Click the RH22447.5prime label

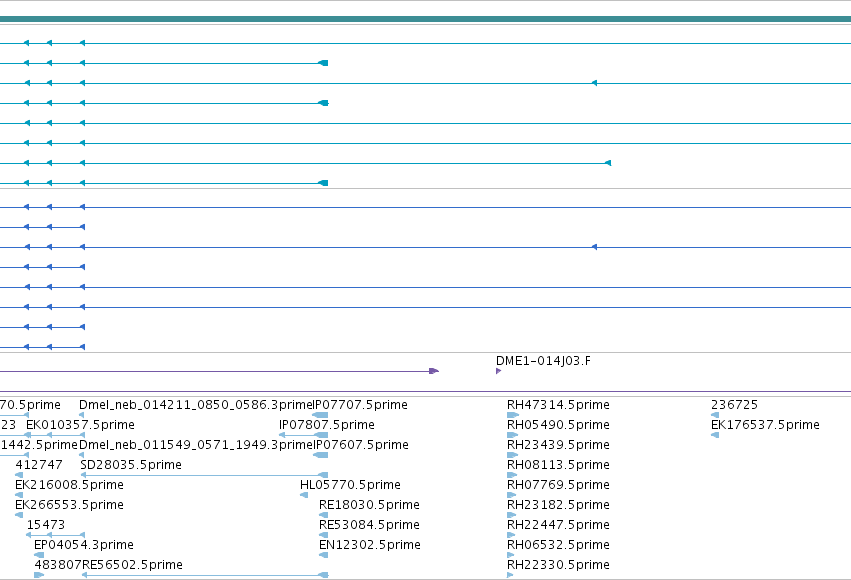(558, 525)
